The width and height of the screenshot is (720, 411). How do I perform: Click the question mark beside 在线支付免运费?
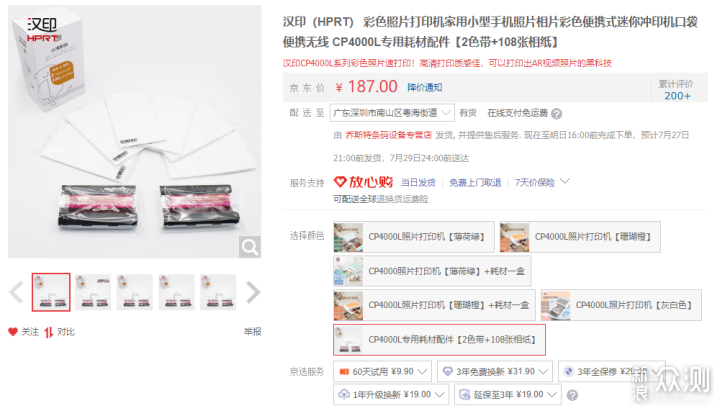point(557,113)
